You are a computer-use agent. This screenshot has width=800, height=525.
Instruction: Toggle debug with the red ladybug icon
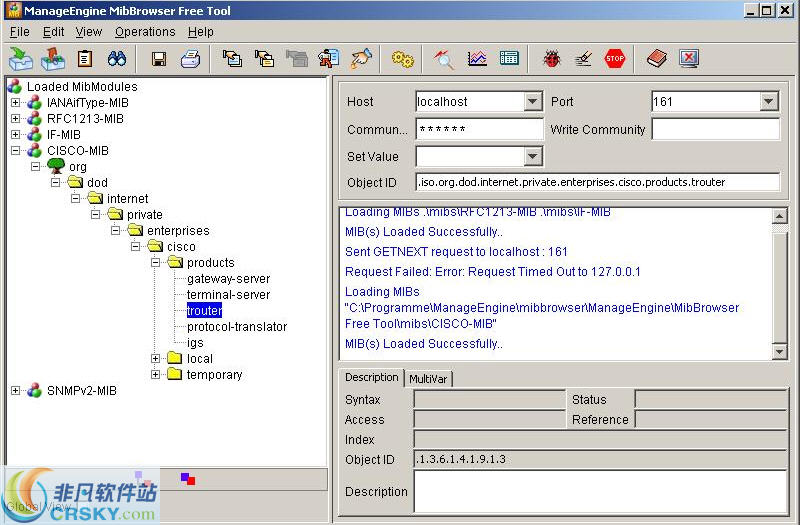[552, 59]
